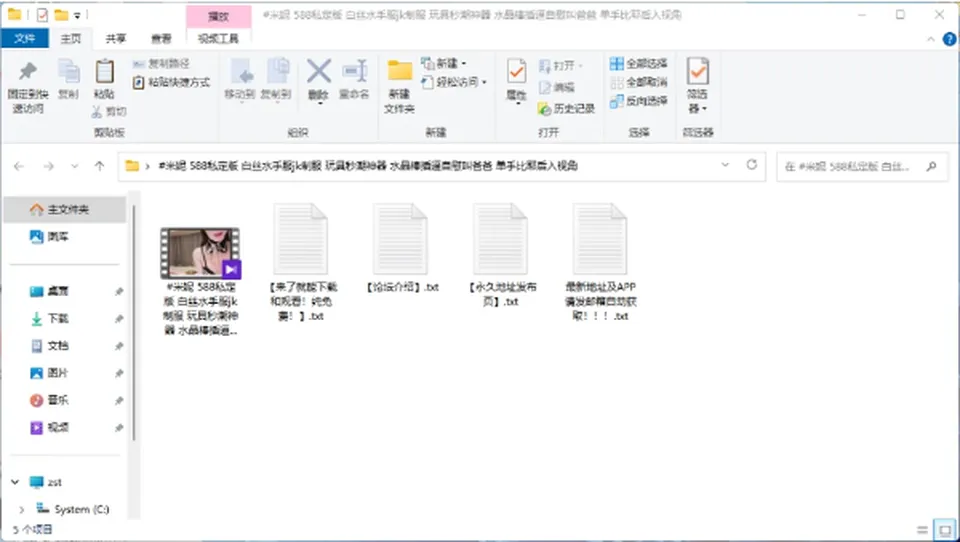Viewport: 960px width, 542px height.
Task: Click the 编辑 edit icon
Action: [x=545, y=88]
